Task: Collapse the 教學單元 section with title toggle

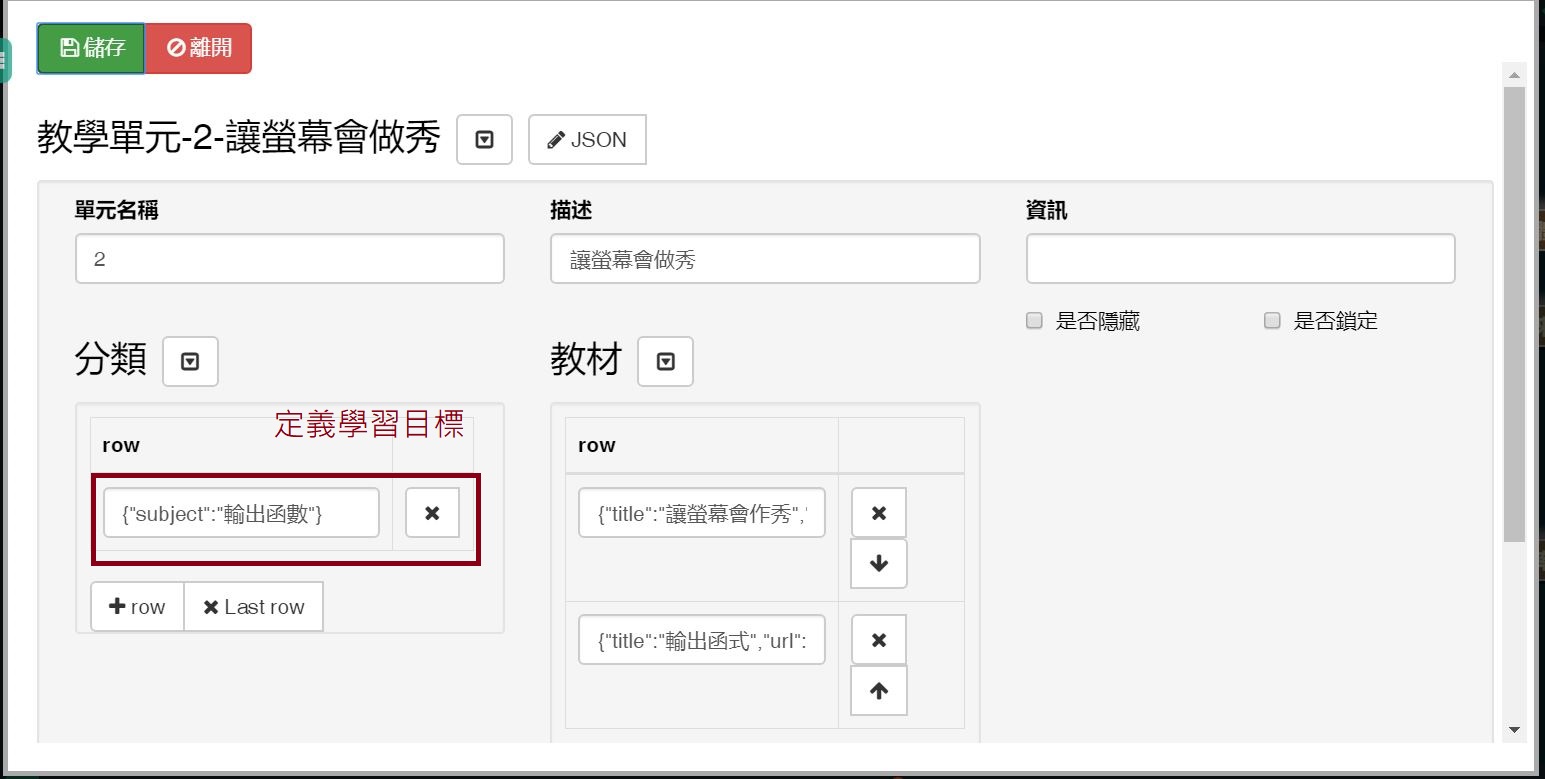Action: 485,140
